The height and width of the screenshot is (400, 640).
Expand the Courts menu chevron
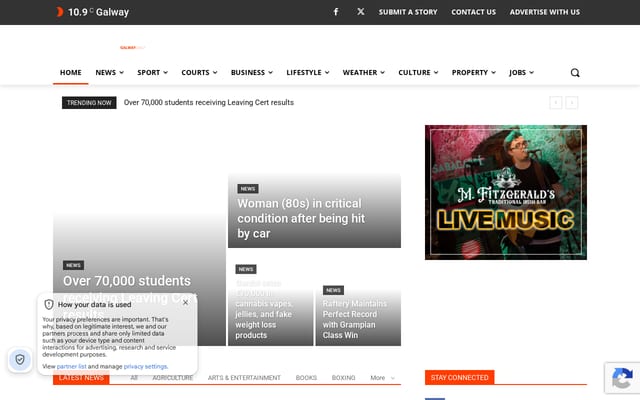(x=215, y=73)
